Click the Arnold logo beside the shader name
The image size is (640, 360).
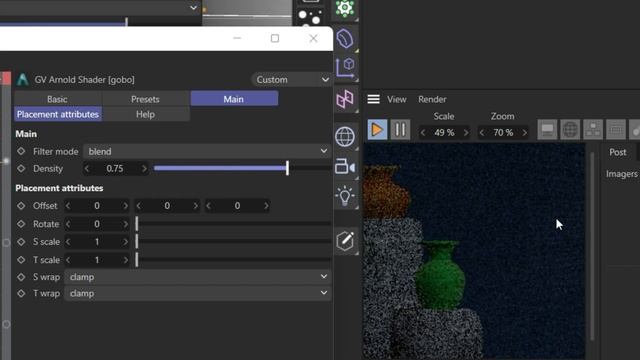(23, 79)
